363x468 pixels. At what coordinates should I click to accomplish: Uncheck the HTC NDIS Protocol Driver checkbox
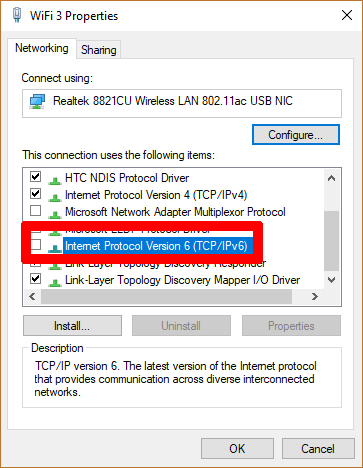point(36,176)
